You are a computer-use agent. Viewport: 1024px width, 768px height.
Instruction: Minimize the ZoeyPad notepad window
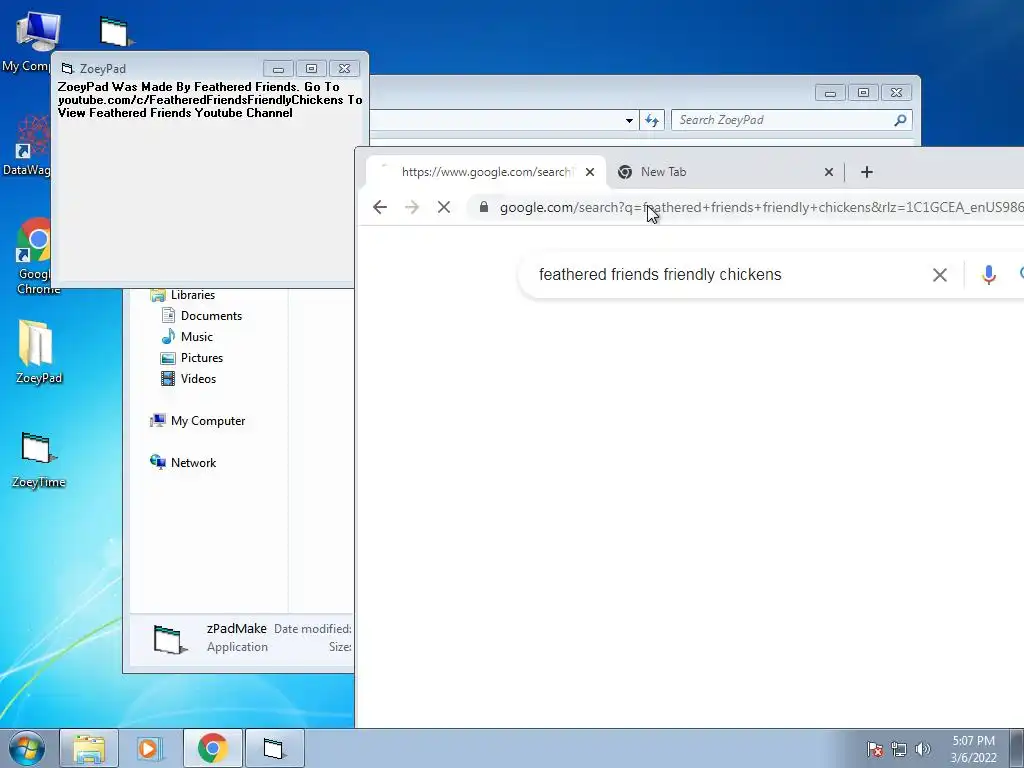point(278,69)
